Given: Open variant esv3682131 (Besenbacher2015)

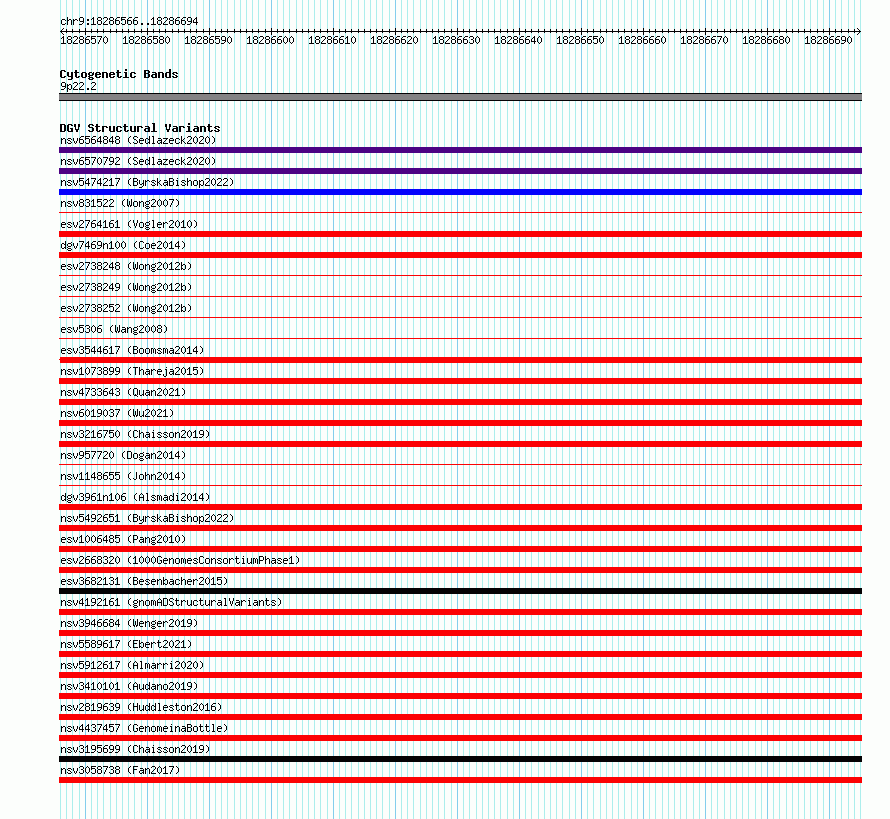Looking at the screenshot, I should tap(144, 581).
